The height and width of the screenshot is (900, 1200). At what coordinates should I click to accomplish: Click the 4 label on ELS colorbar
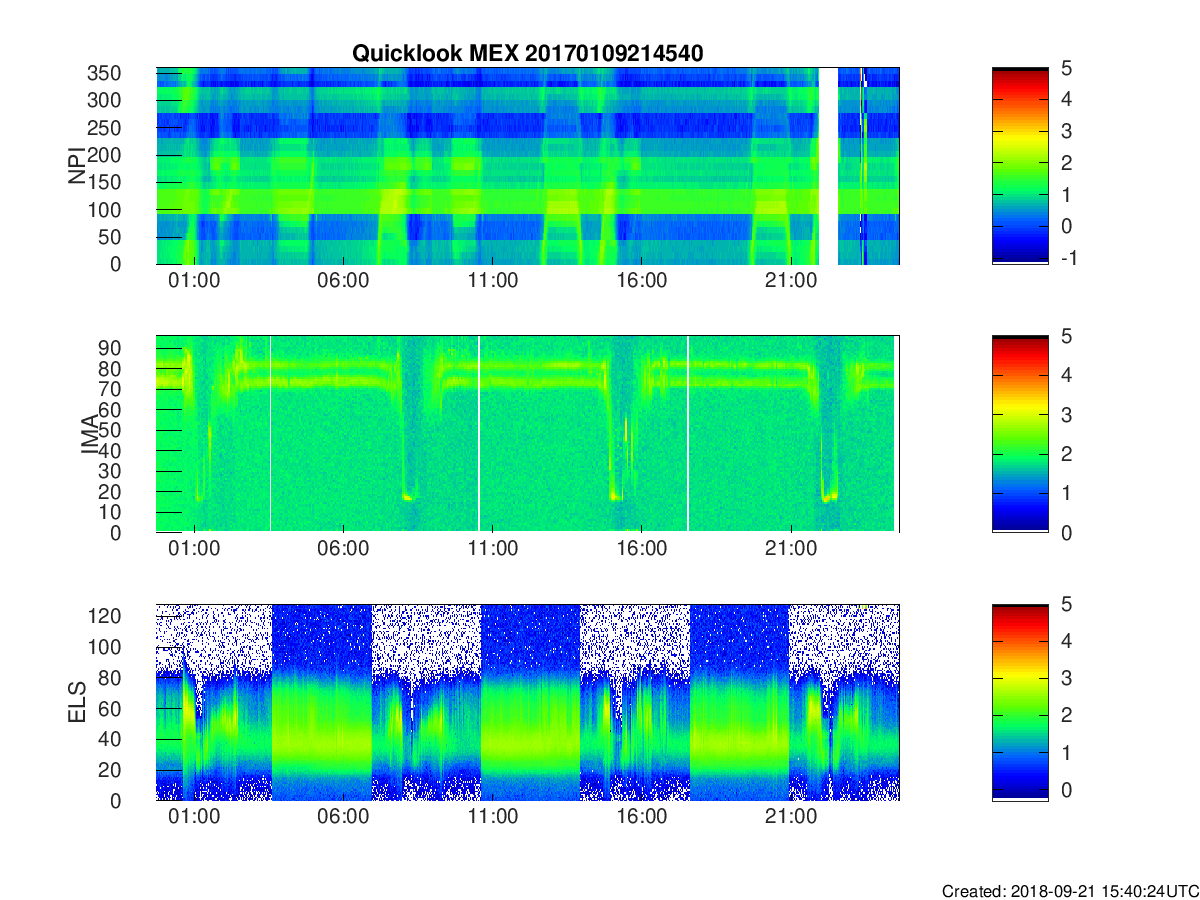click(1069, 641)
